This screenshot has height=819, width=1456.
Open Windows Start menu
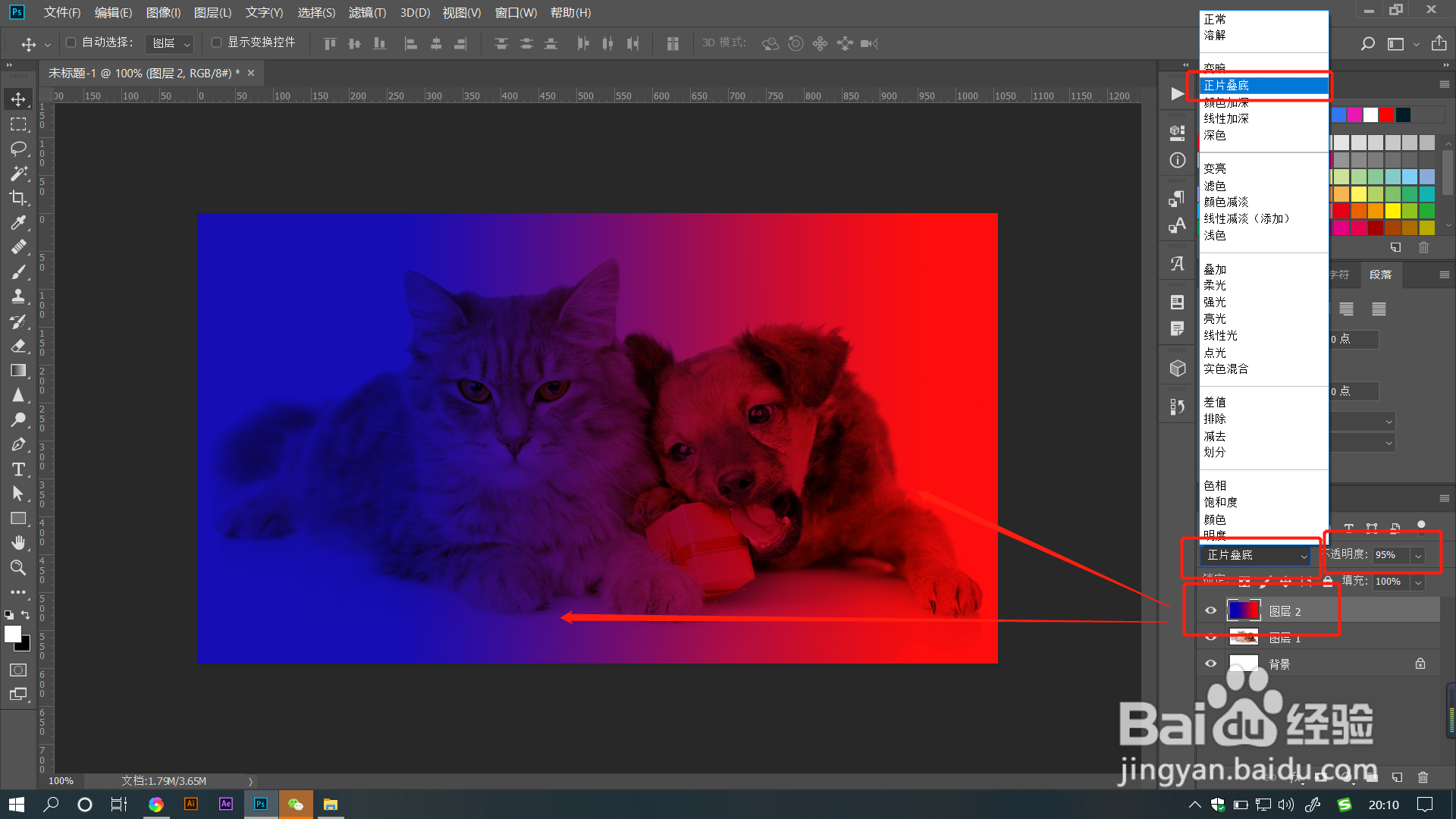click(x=17, y=805)
